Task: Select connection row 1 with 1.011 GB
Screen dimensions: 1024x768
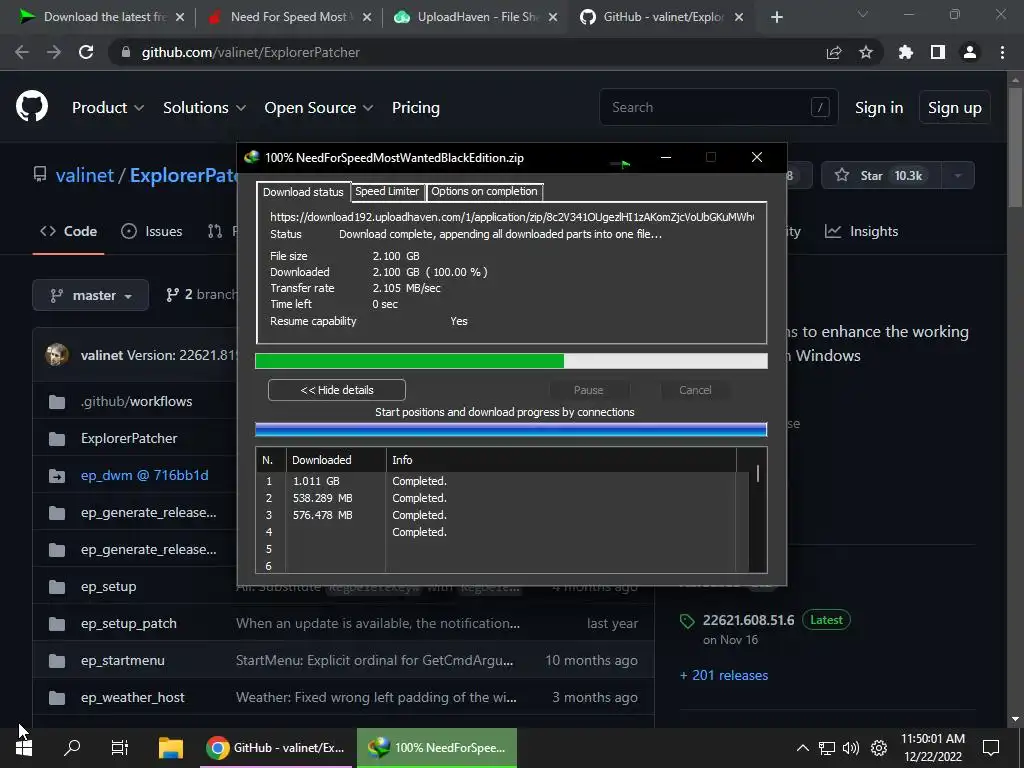Action: click(502, 481)
